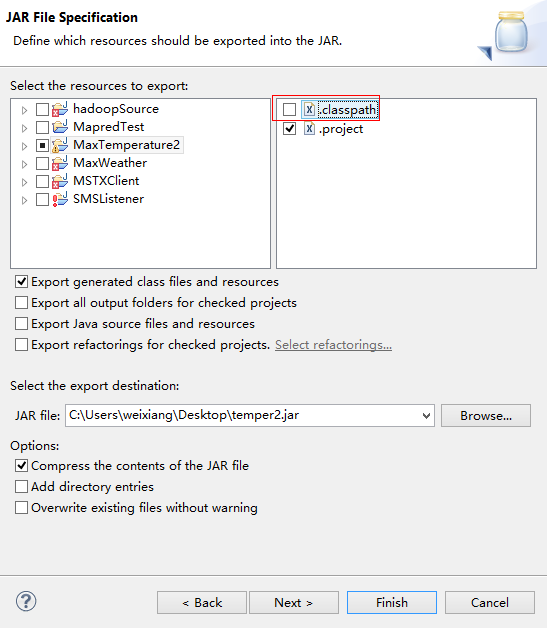The image size is (547, 628).
Task: Select the MaxTemperature2 project label
Action: [x=127, y=145]
